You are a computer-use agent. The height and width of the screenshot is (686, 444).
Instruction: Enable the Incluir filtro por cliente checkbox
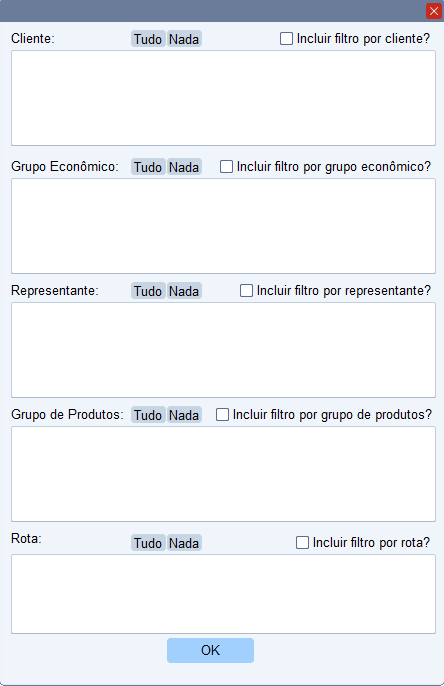[x=287, y=38]
